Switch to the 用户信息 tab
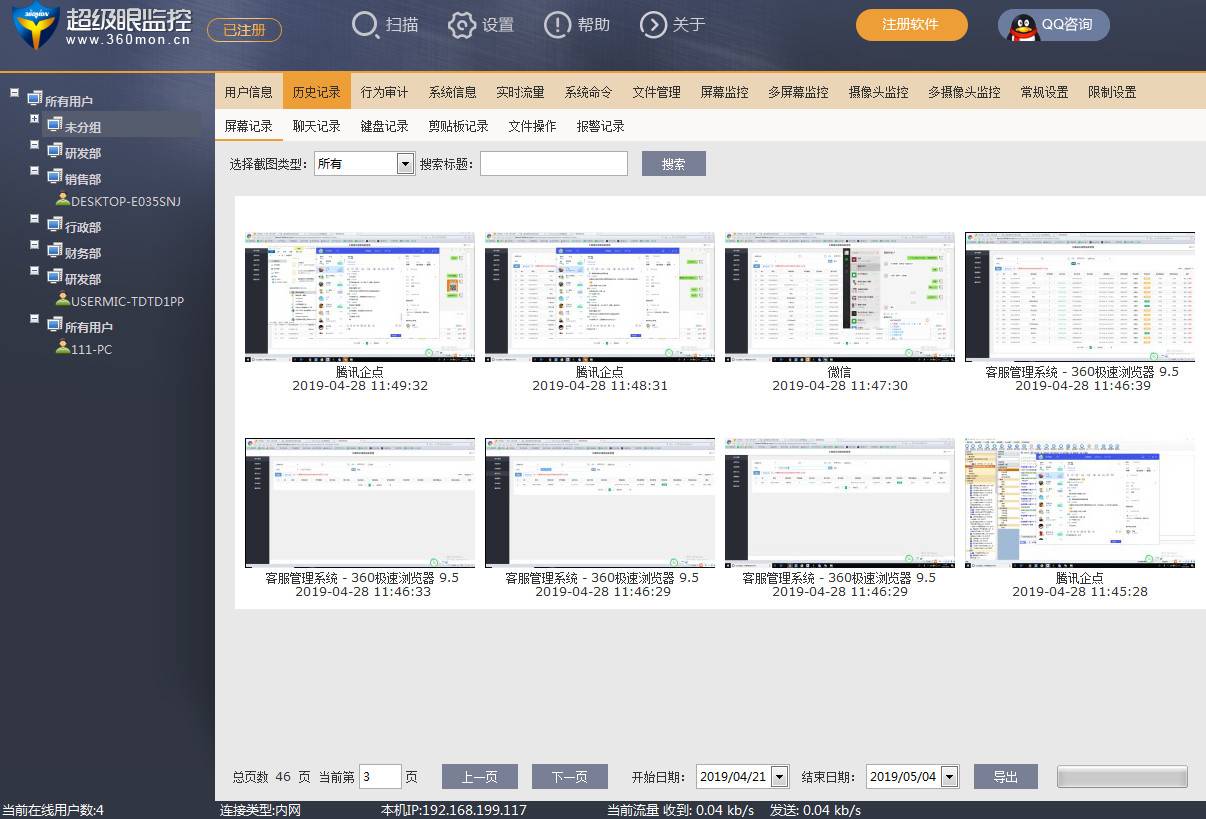 pos(249,92)
